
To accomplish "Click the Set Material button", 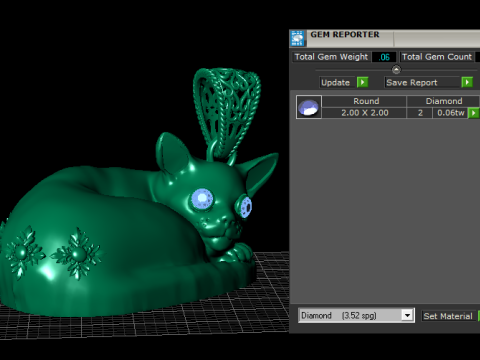I will [x=448, y=316].
